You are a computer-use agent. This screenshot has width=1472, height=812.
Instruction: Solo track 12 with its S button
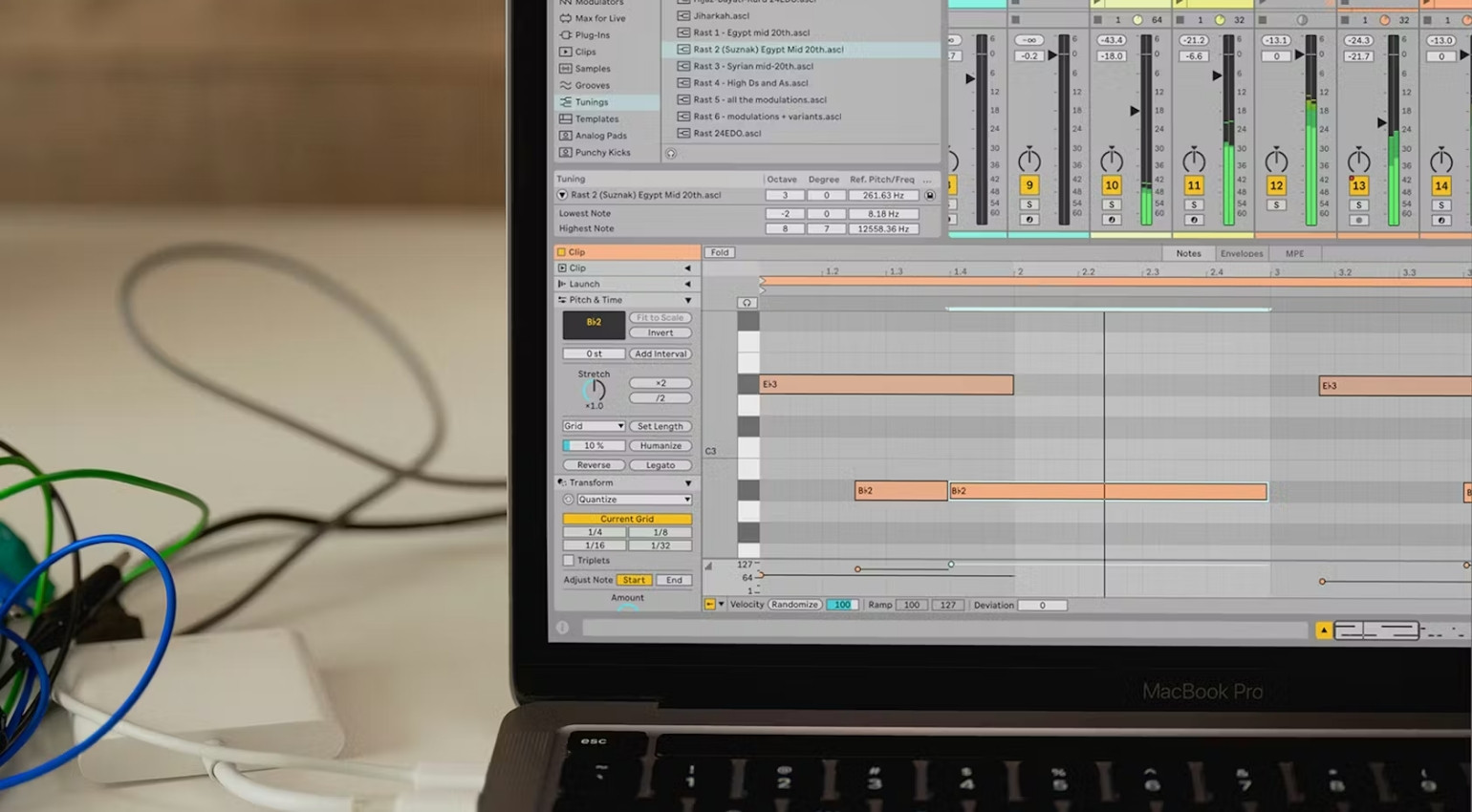pyautogui.click(x=1276, y=204)
